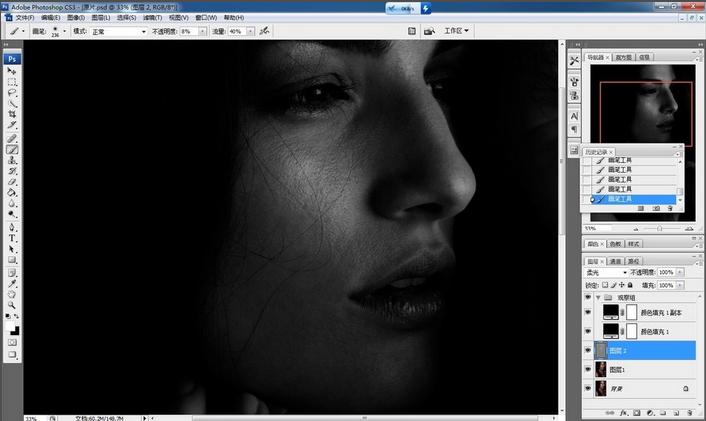Click the Quick Mask mode icon
The image size is (706, 421).
[x=12, y=343]
